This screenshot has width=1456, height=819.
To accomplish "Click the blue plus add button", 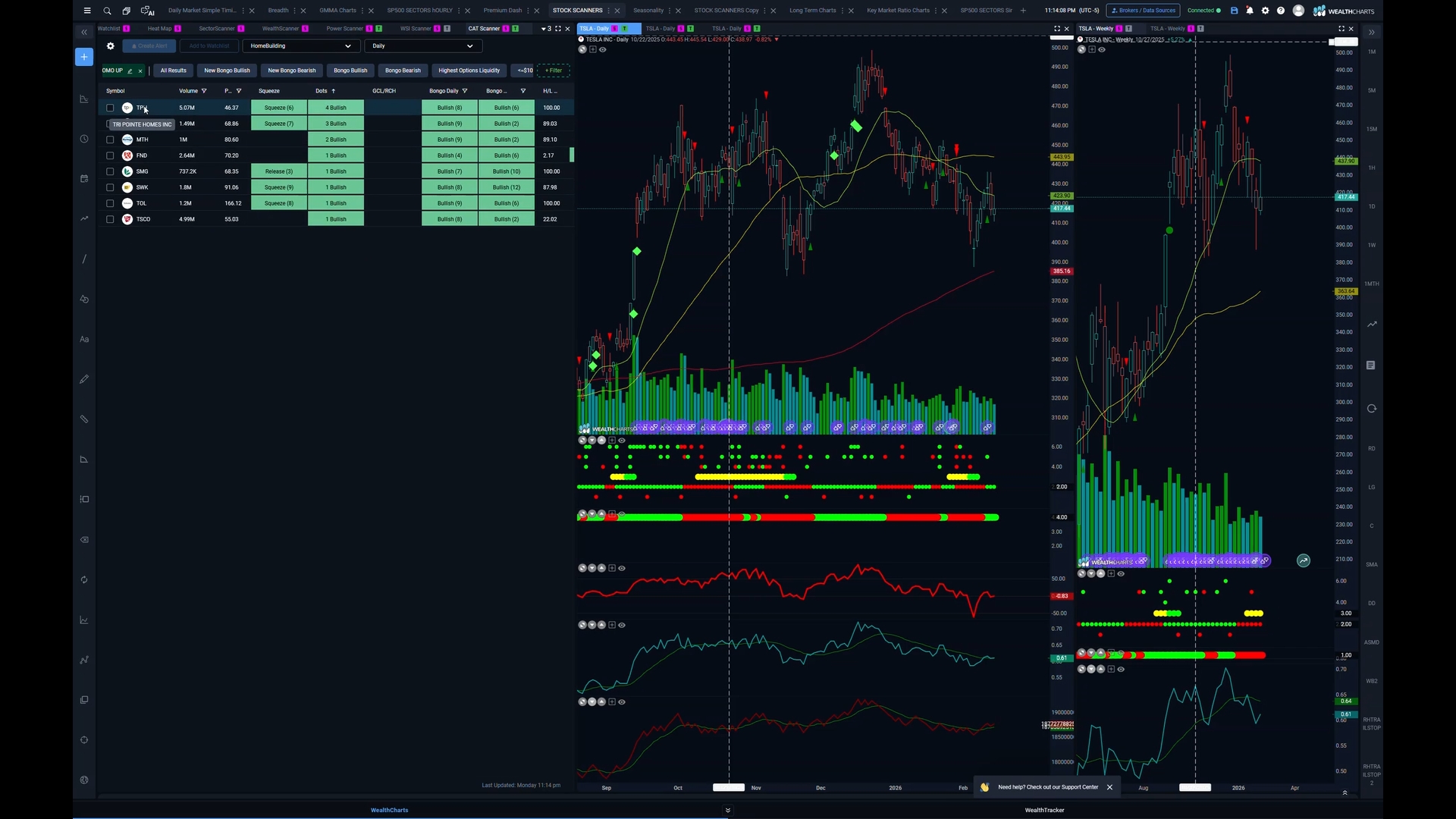I will click(x=84, y=57).
